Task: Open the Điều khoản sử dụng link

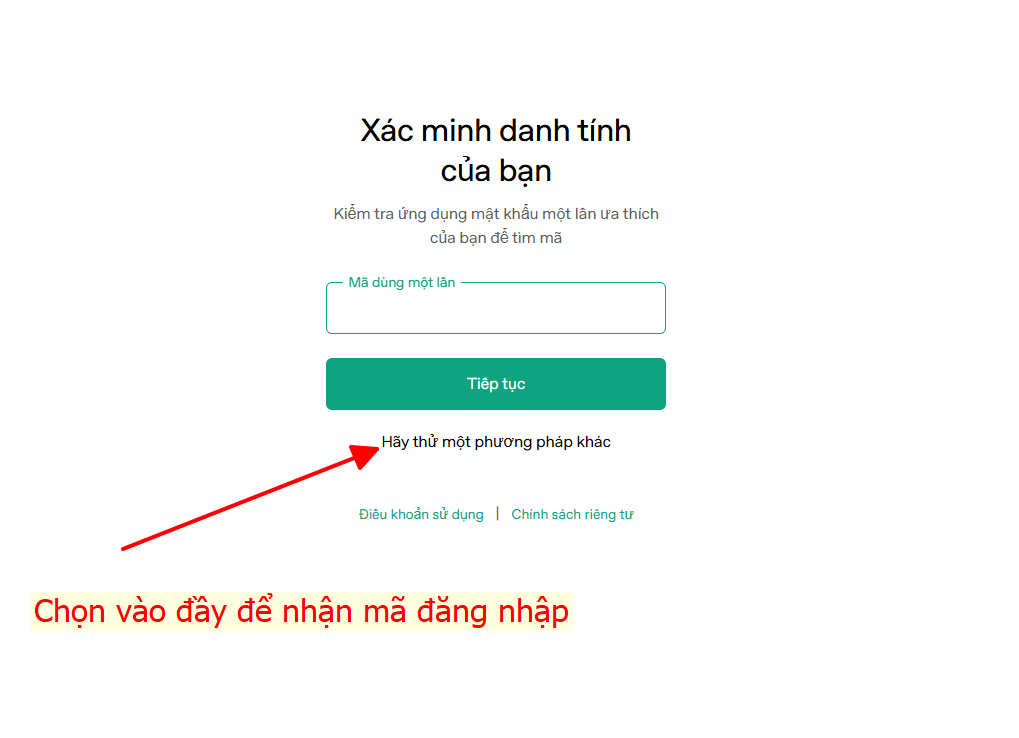Action: point(421,515)
